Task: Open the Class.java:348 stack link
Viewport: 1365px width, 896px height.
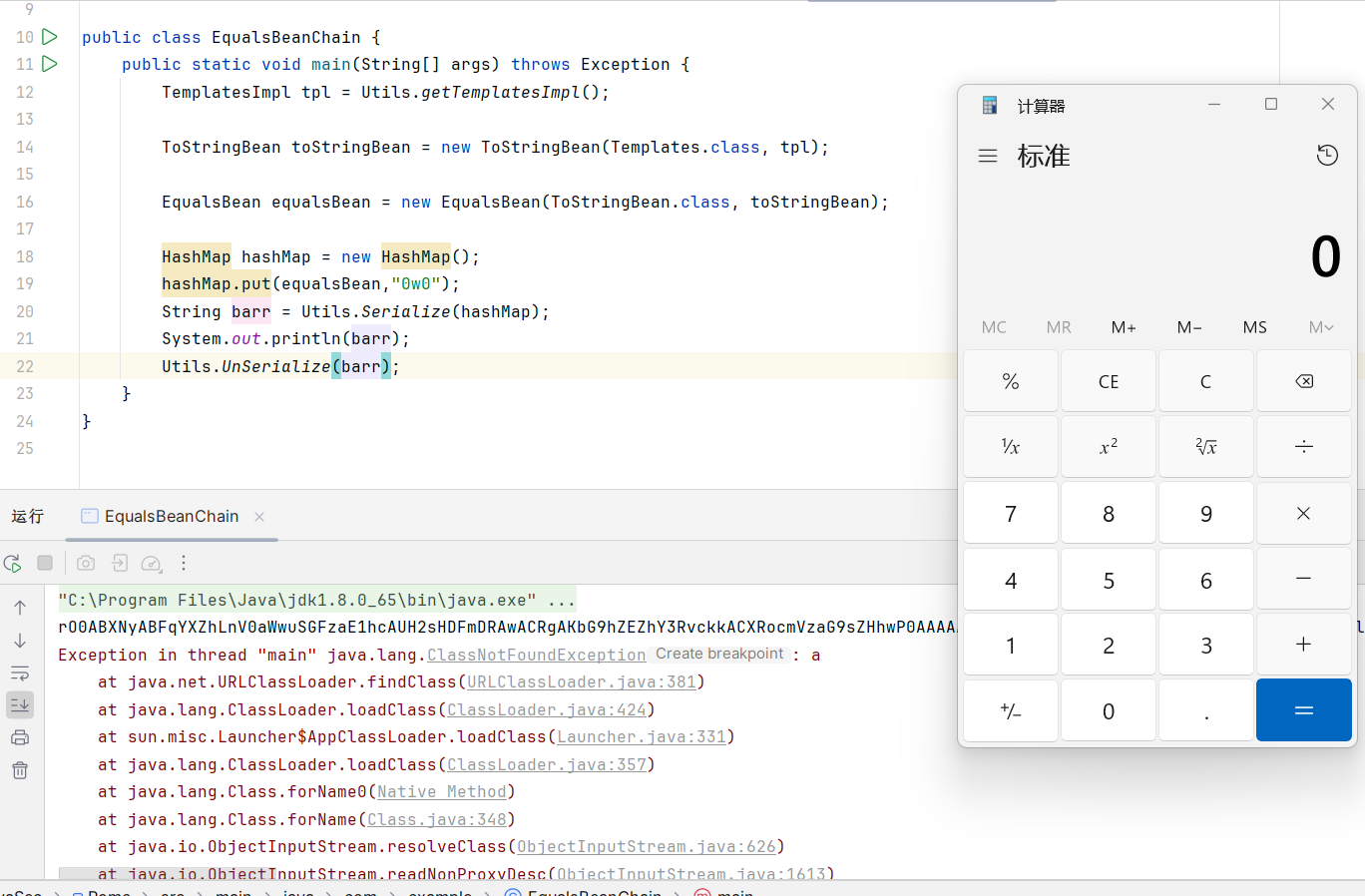Action: pos(437,819)
